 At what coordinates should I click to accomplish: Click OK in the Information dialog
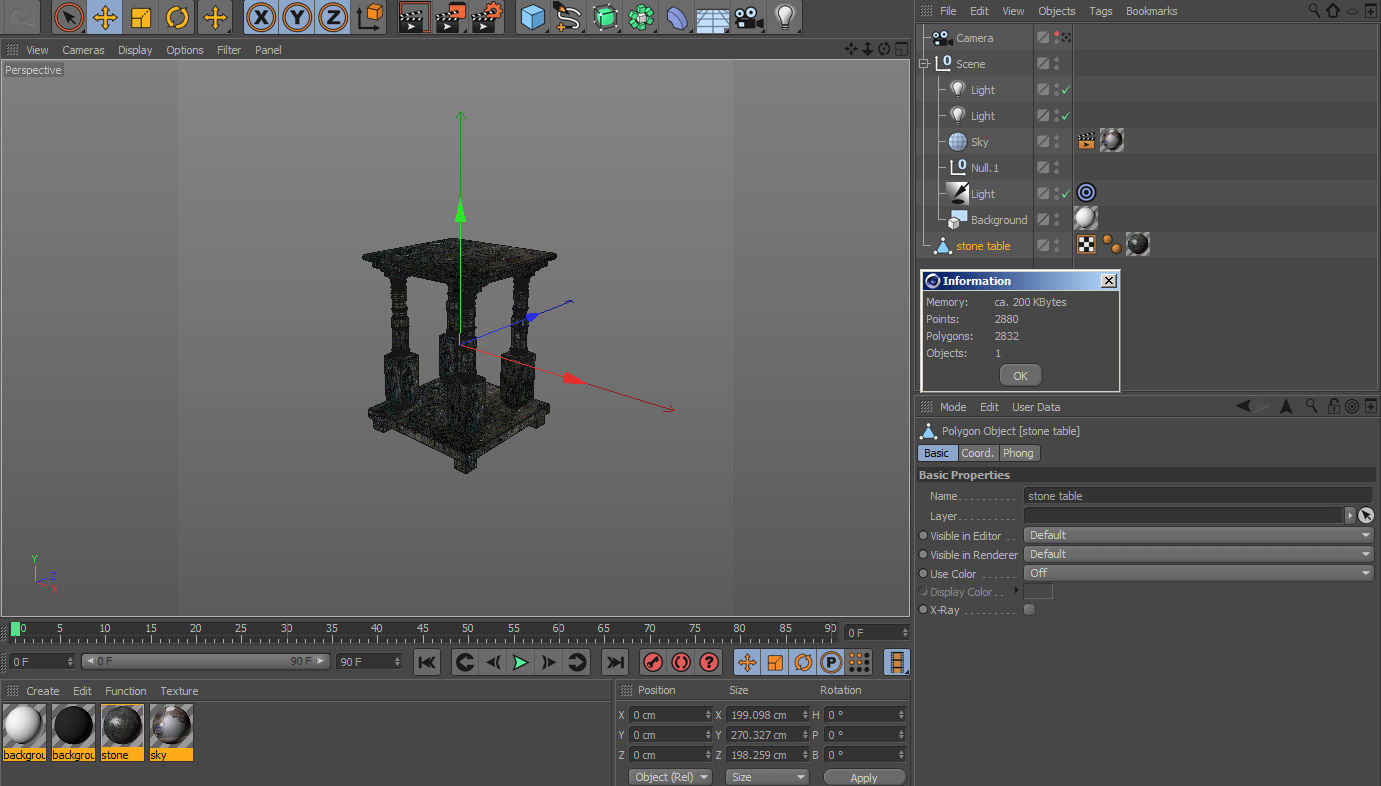pyautogui.click(x=1020, y=376)
